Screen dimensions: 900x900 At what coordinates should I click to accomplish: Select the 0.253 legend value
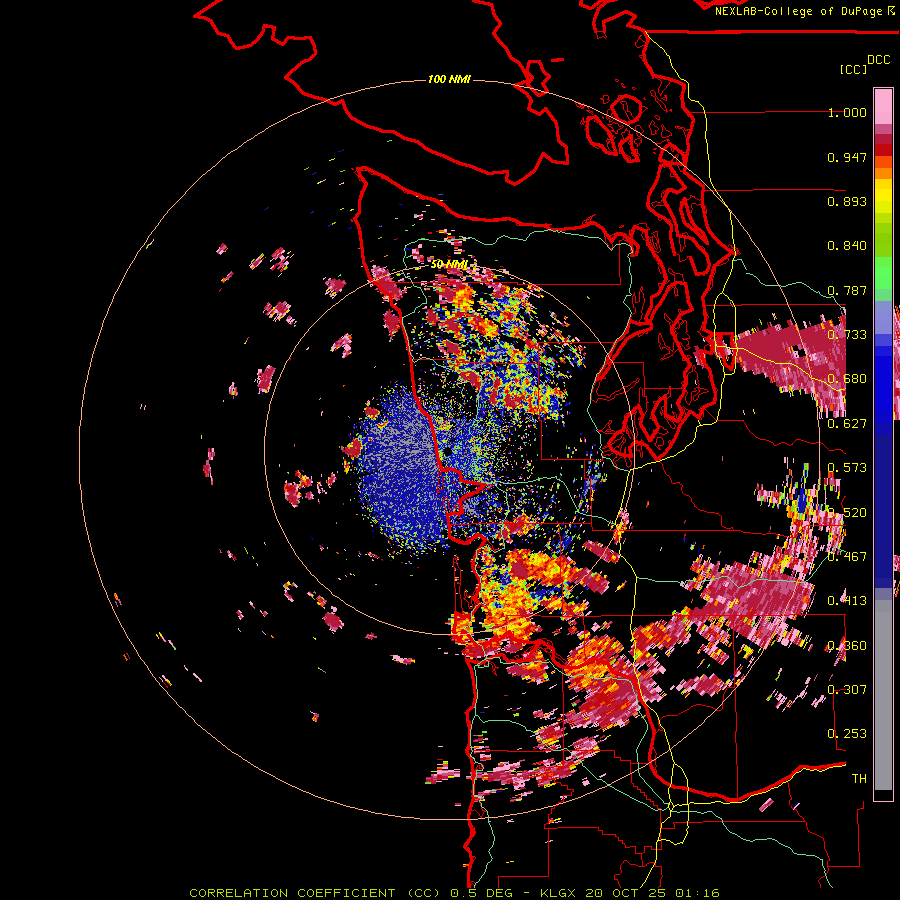click(847, 734)
